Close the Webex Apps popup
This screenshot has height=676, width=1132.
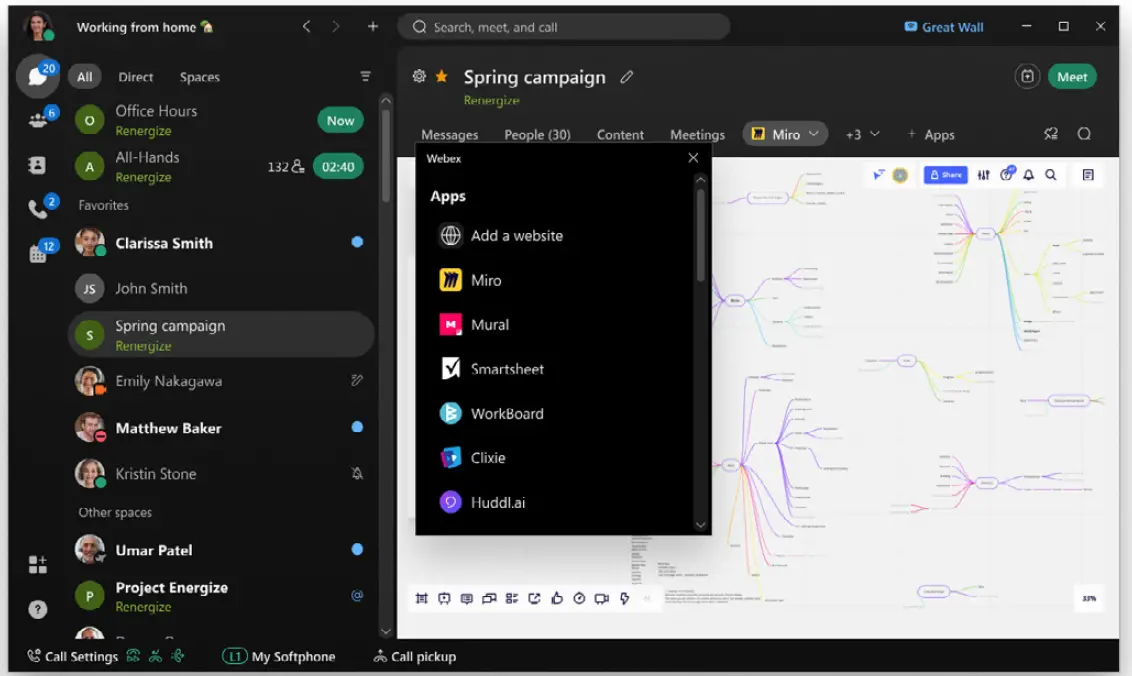coord(693,157)
